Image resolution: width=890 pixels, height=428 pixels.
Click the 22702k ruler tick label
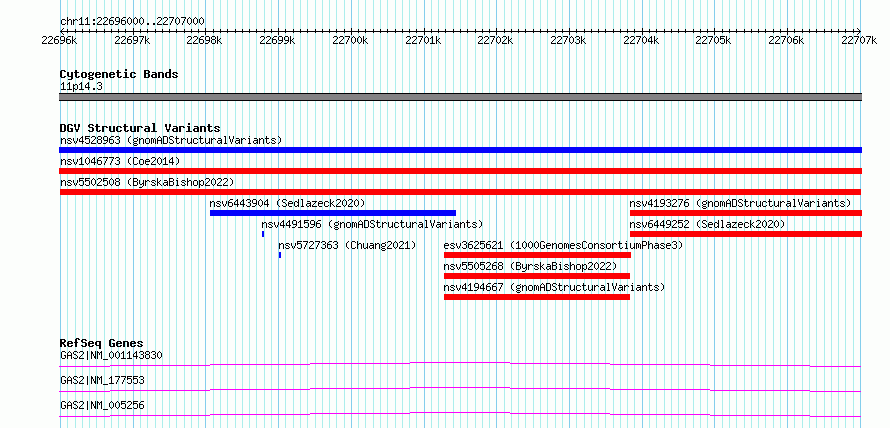pyautogui.click(x=496, y=40)
